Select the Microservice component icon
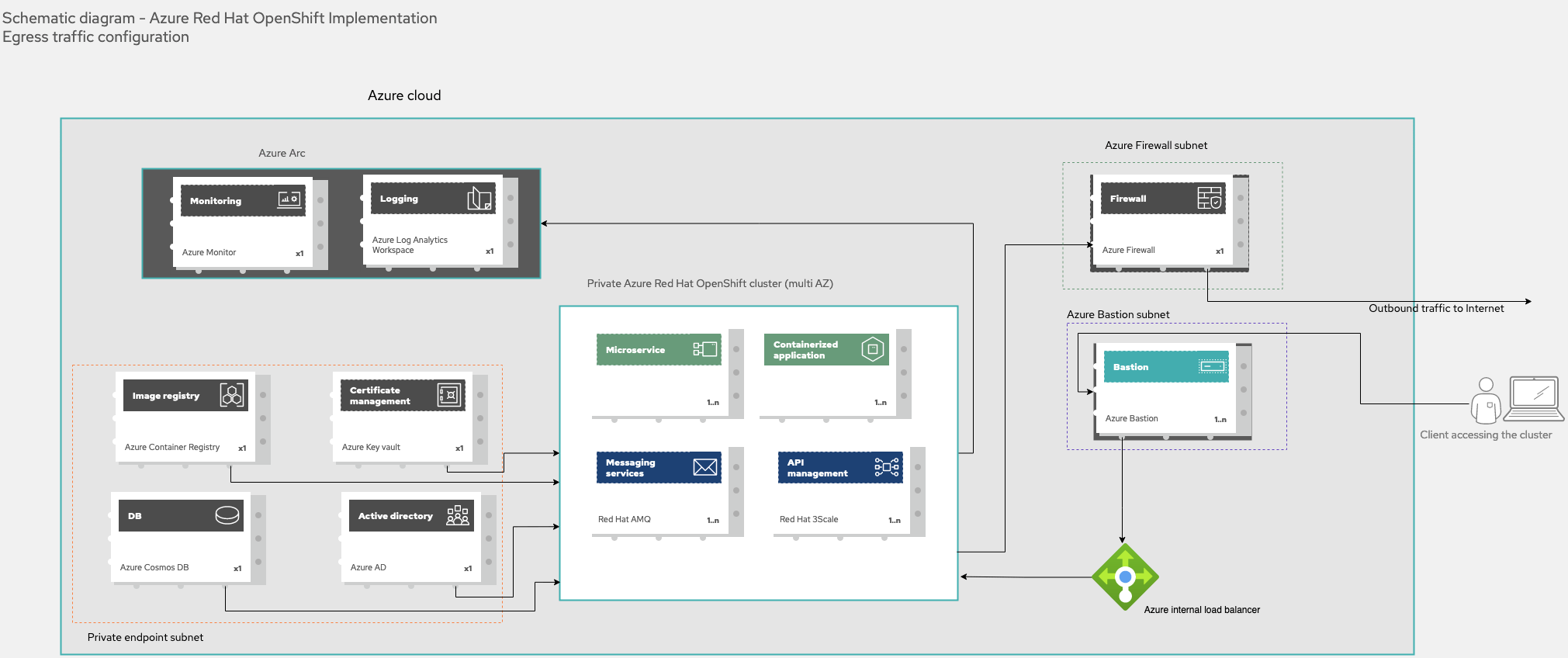Viewport: 1568px width, 658px height. pos(704,349)
